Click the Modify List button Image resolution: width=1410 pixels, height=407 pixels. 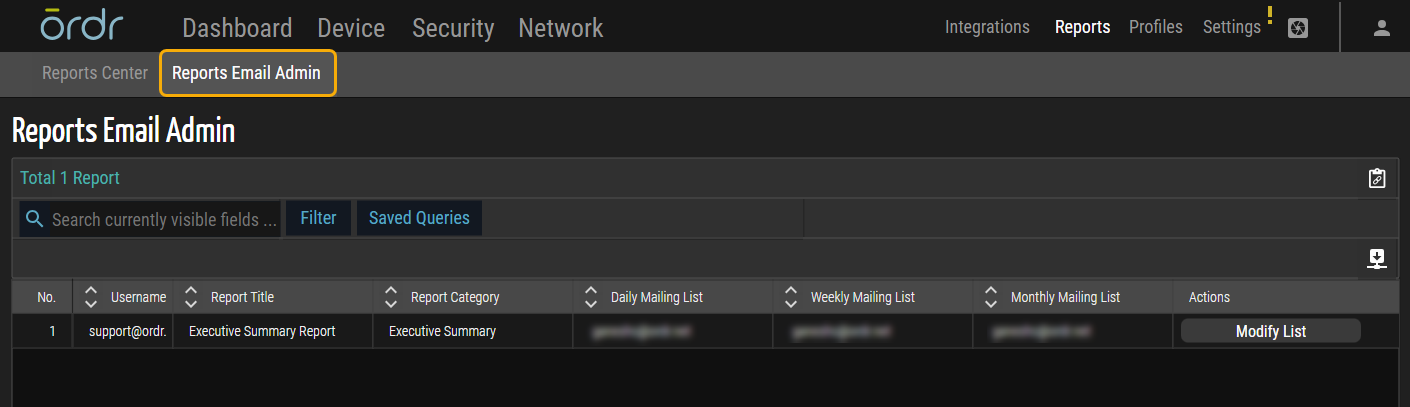tap(1270, 331)
